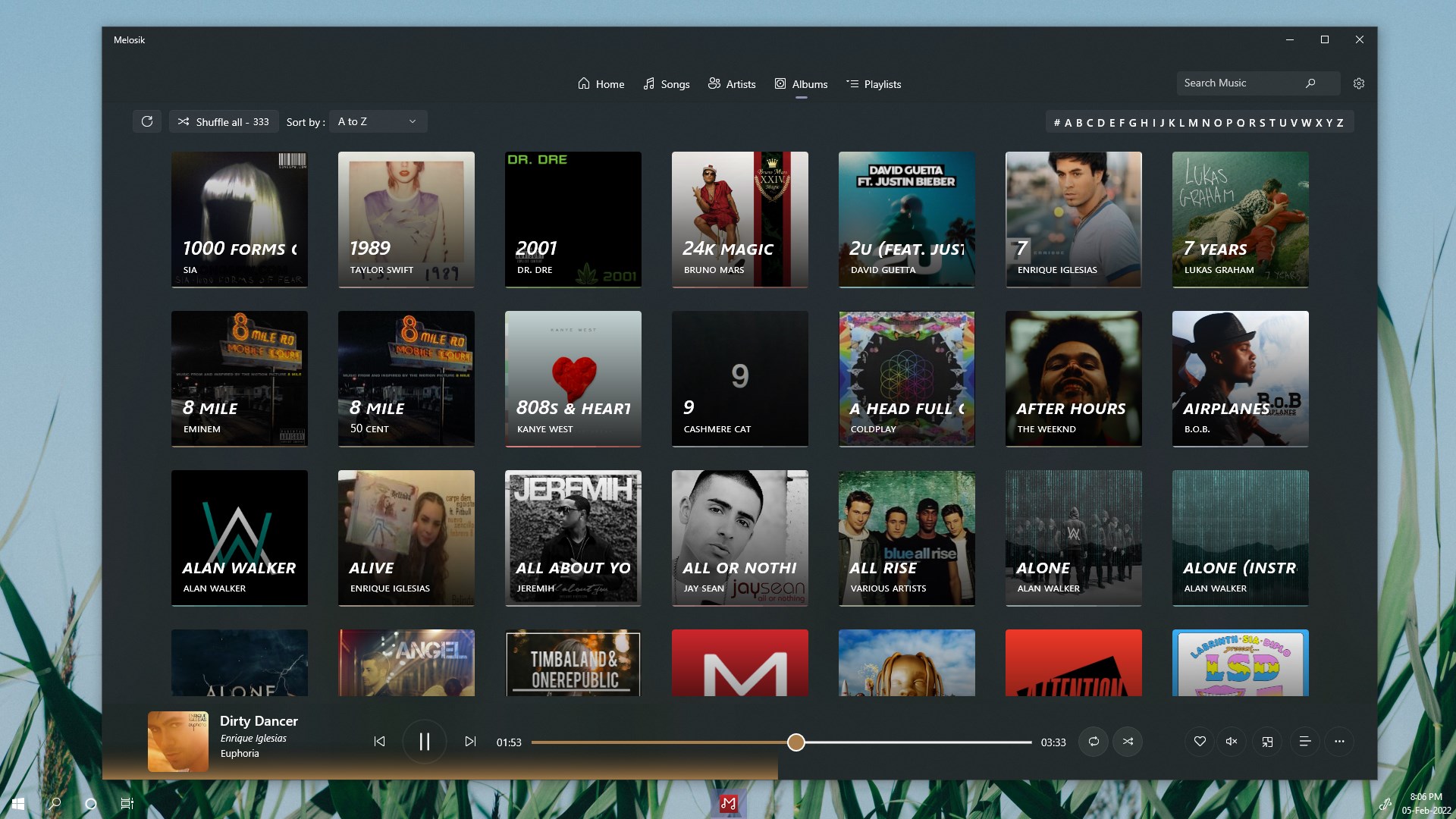Open Alone (Instrumental) album tile
The width and height of the screenshot is (1456, 819).
pyautogui.click(x=1241, y=538)
